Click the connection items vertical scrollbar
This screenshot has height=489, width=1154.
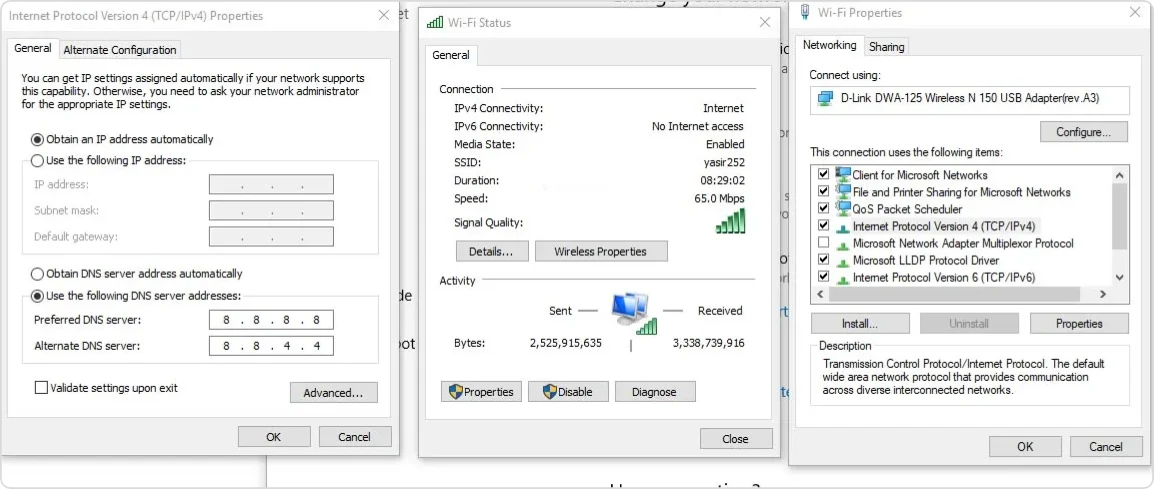[1119, 217]
